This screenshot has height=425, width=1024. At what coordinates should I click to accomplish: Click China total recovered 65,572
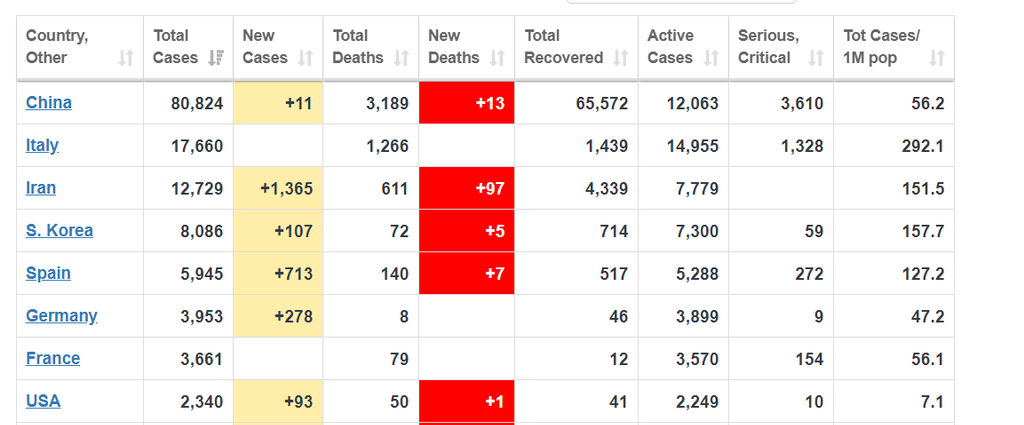click(x=602, y=103)
